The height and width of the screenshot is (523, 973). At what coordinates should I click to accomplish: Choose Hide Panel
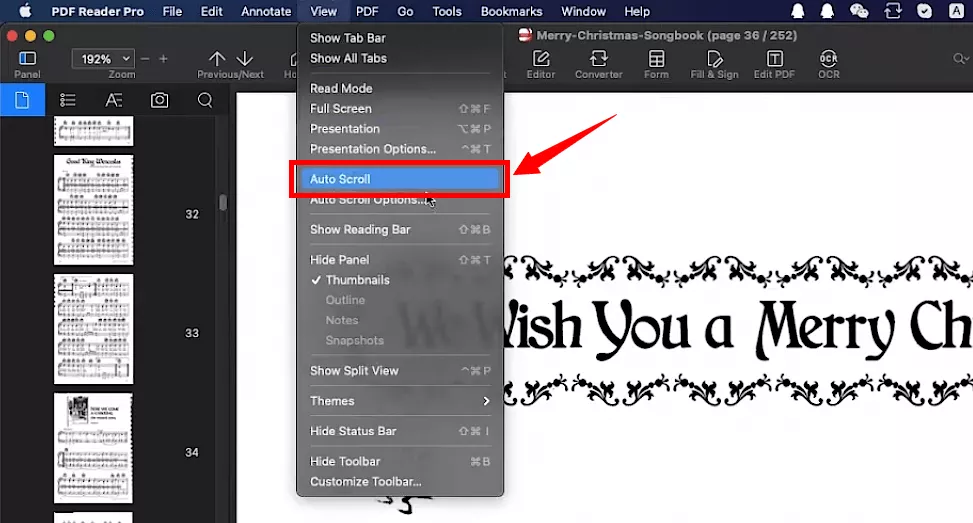click(400, 260)
